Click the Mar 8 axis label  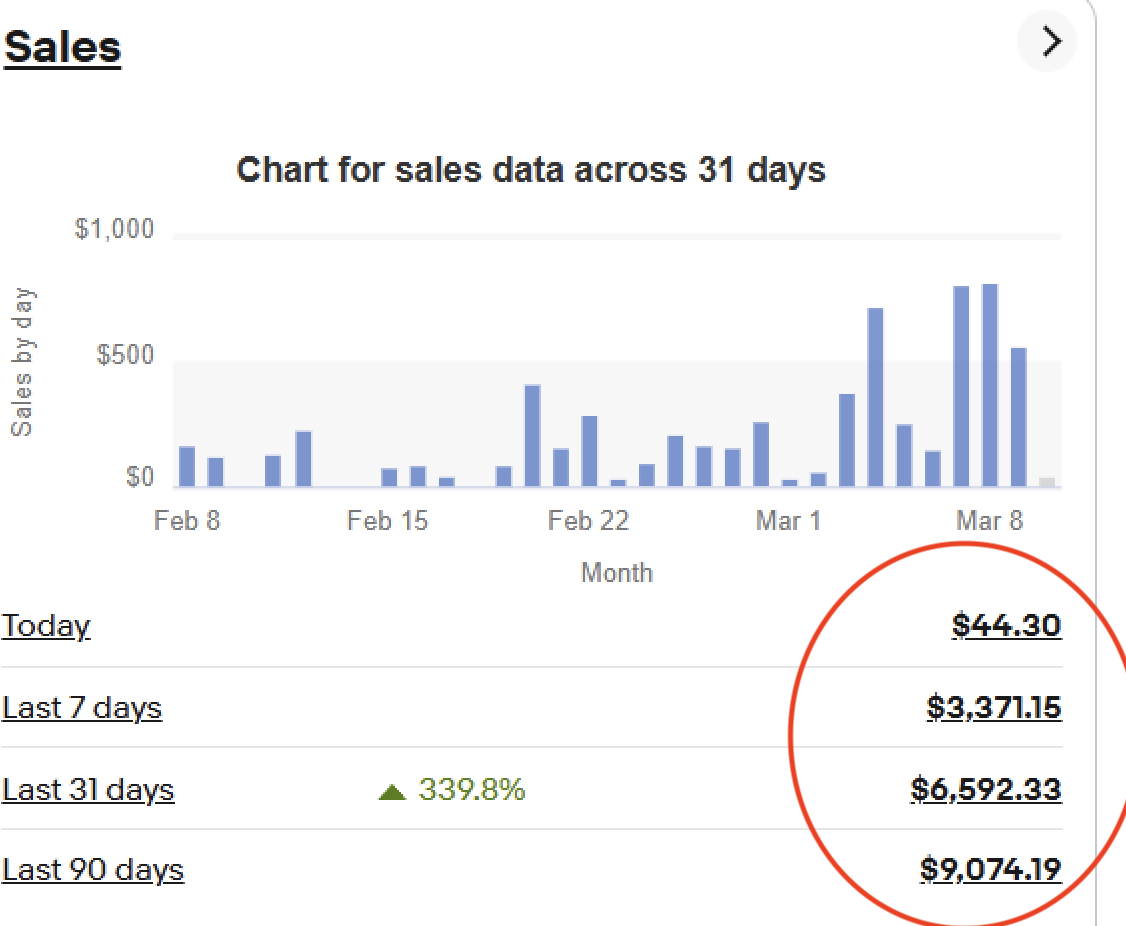[x=989, y=521]
